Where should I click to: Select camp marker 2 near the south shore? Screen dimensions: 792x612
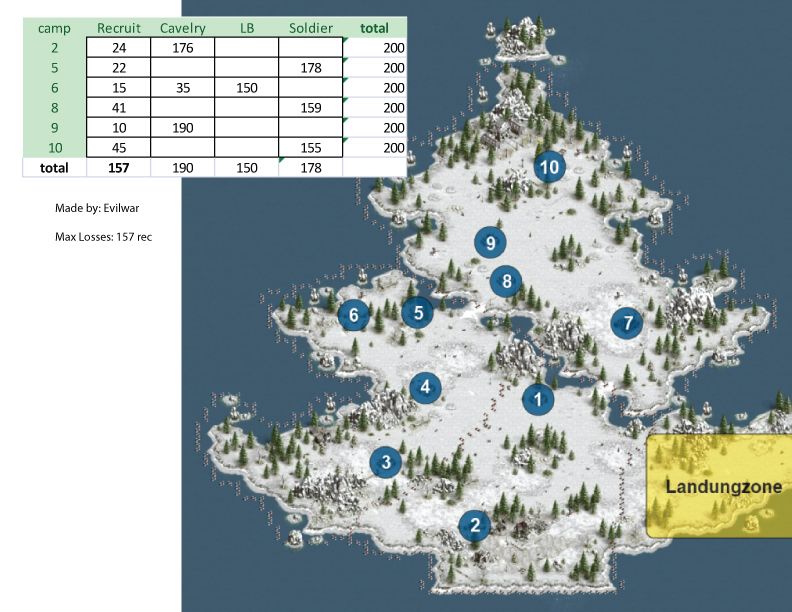point(475,525)
